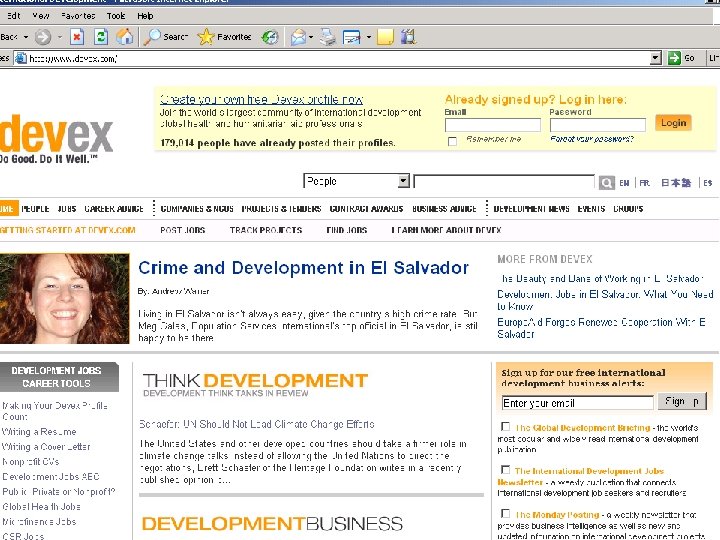Switch site language to FR

(645, 183)
